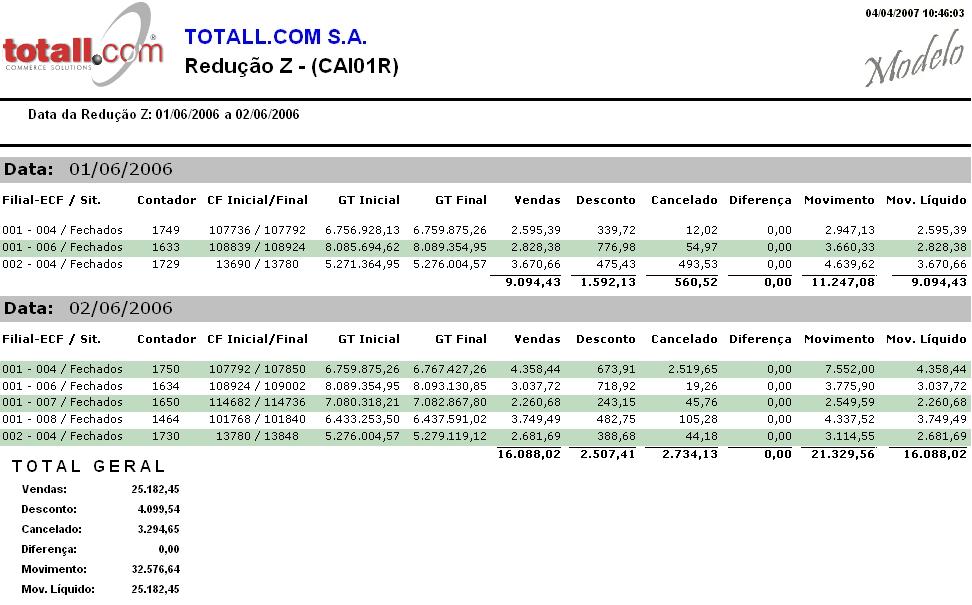Select the Movimento subtotal 11.247,08
The image size is (972, 605).
click(x=843, y=282)
